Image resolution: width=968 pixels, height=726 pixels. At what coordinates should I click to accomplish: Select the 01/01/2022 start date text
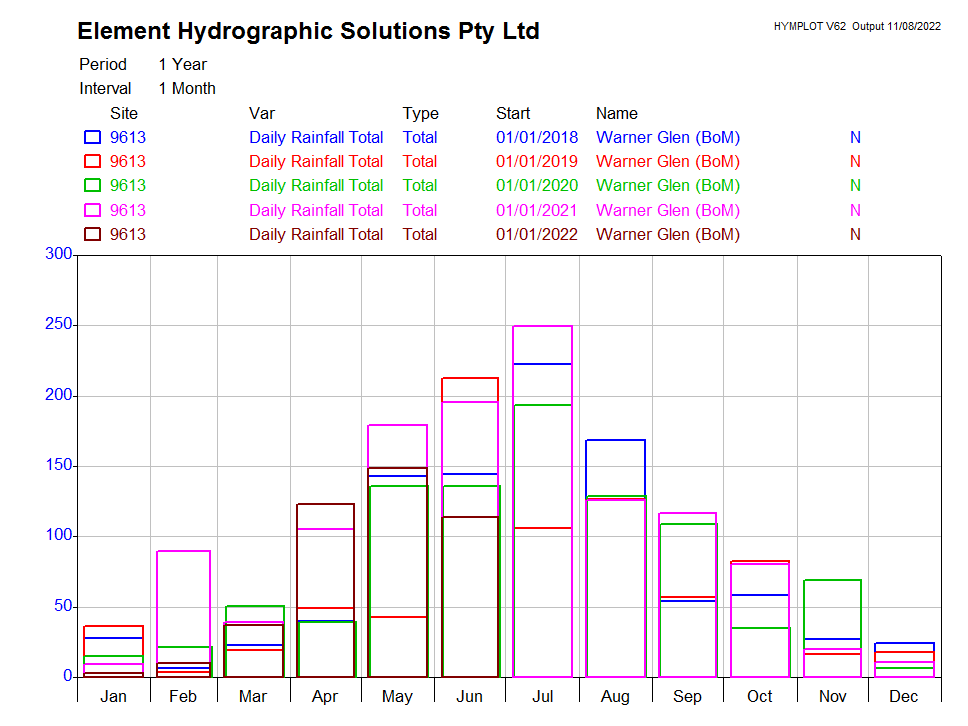(536, 235)
